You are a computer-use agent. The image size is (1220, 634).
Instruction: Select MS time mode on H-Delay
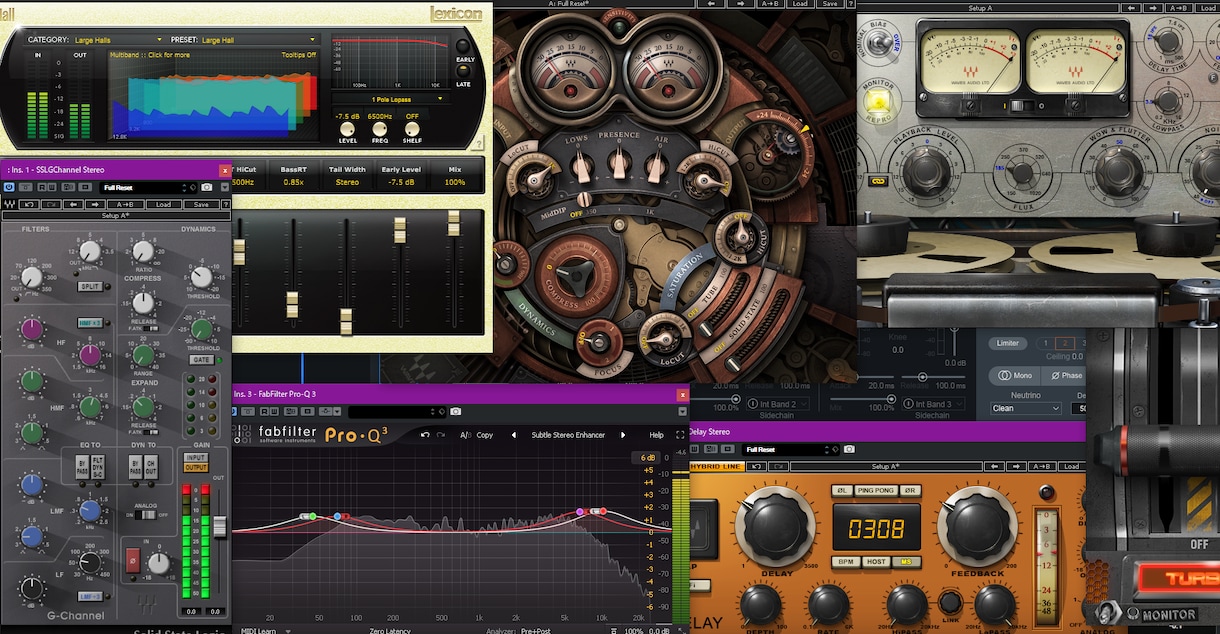(x=906, y=562)
